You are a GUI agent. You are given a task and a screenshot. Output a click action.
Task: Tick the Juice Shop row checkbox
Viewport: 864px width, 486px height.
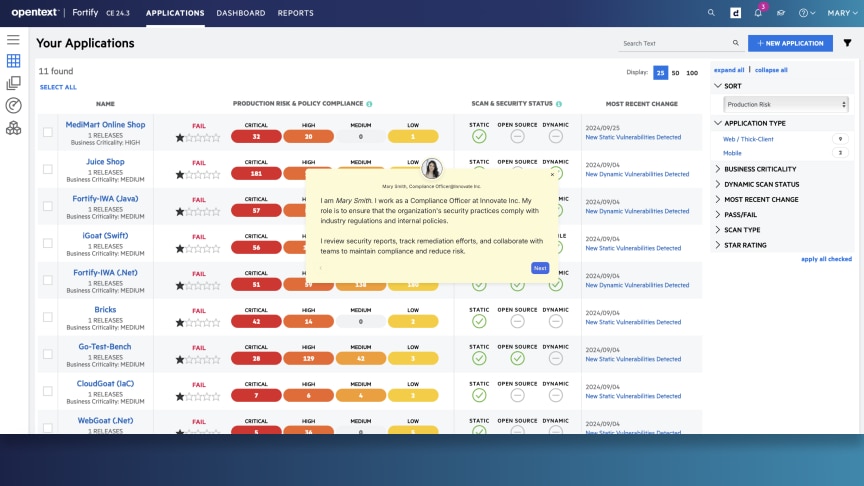pos(48,169)
